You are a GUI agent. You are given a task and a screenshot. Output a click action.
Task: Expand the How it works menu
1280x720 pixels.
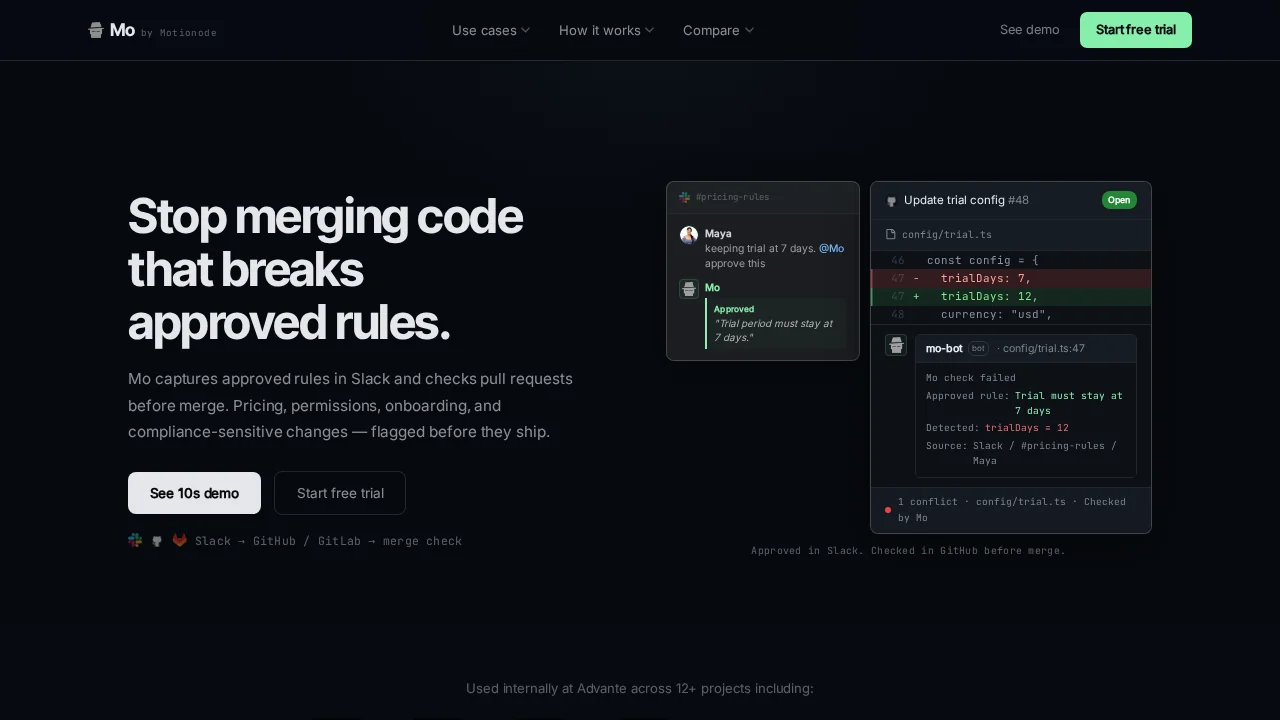(606, 30)
